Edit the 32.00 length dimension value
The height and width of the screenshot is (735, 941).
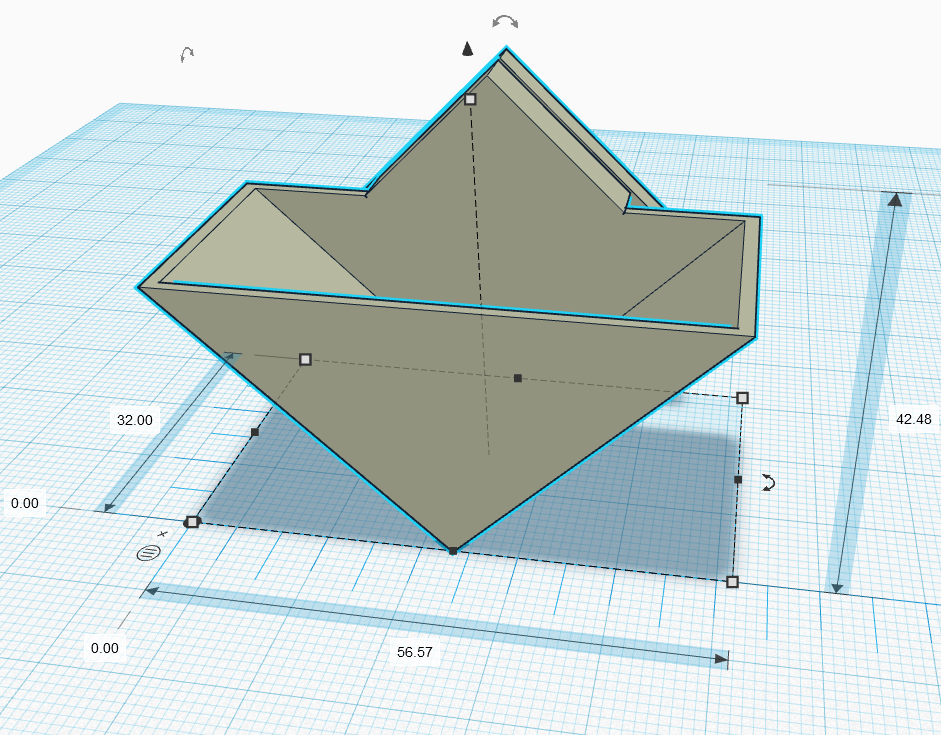[x=134, y=420]
